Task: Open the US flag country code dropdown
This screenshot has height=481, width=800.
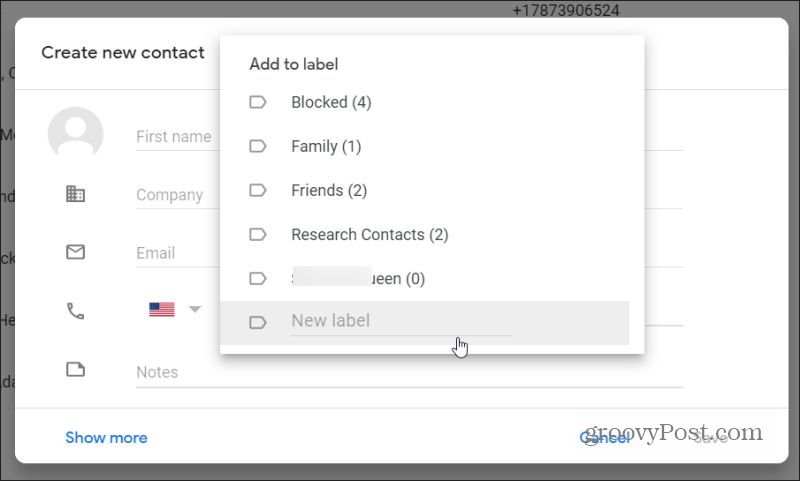Action: [174, 310]
